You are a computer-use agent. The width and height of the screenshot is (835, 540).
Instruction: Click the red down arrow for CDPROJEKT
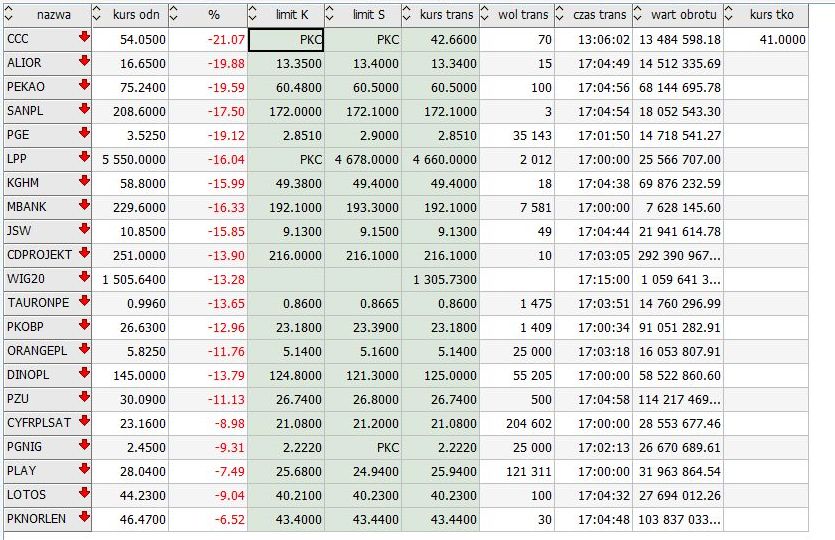pyautogui.click(x=84, y=254)
